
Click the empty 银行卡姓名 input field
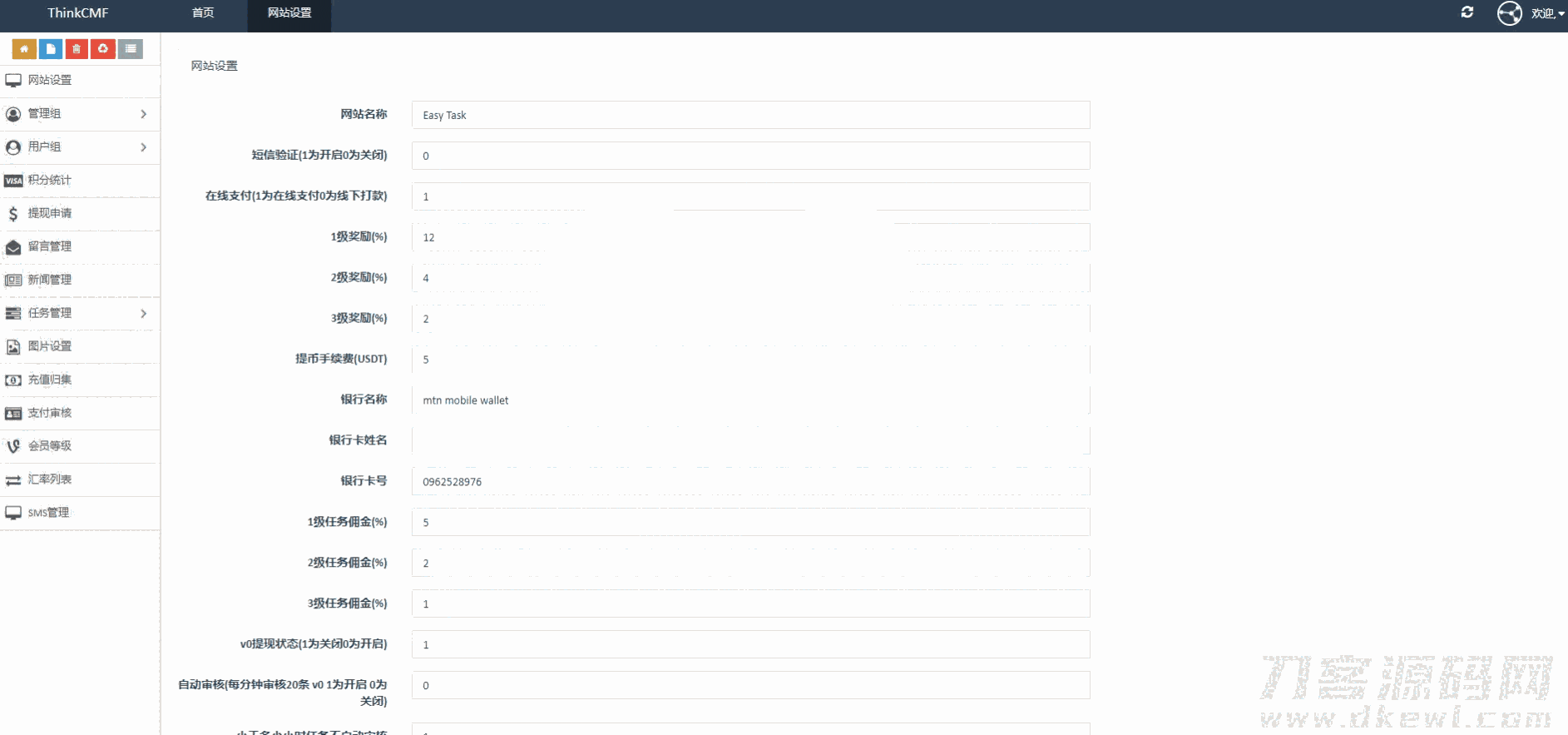pos(751,441)
